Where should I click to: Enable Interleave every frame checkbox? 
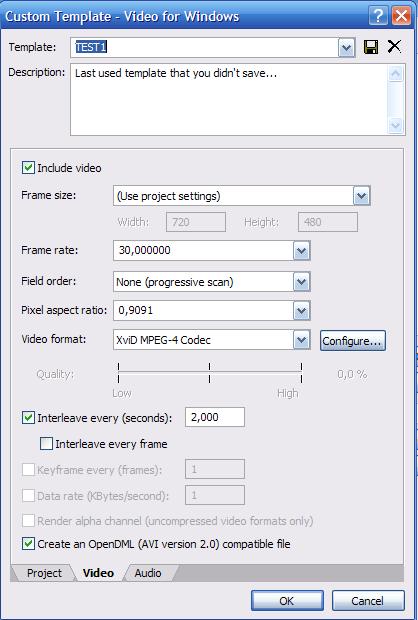(x=46, y=444)
